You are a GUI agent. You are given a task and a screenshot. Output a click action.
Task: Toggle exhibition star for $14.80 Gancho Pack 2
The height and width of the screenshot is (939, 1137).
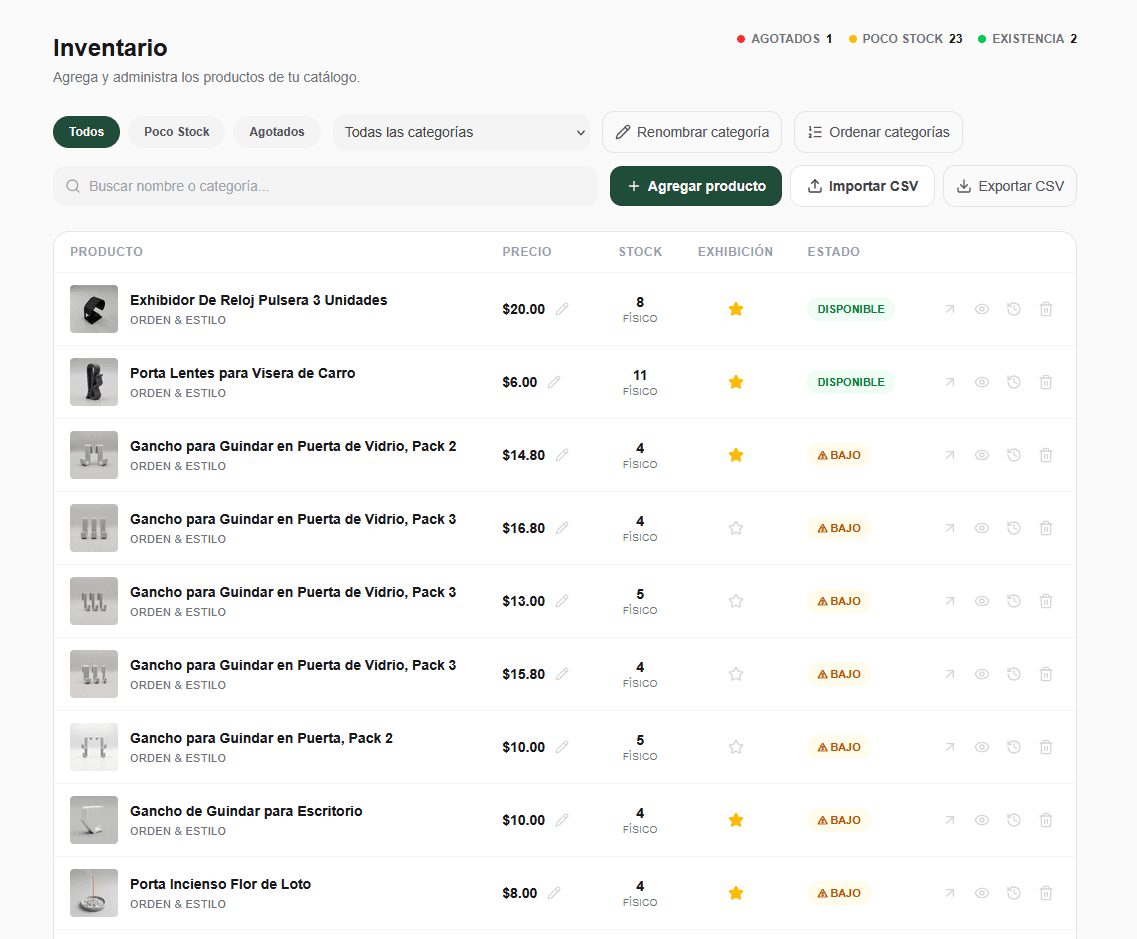coord(736,455)
